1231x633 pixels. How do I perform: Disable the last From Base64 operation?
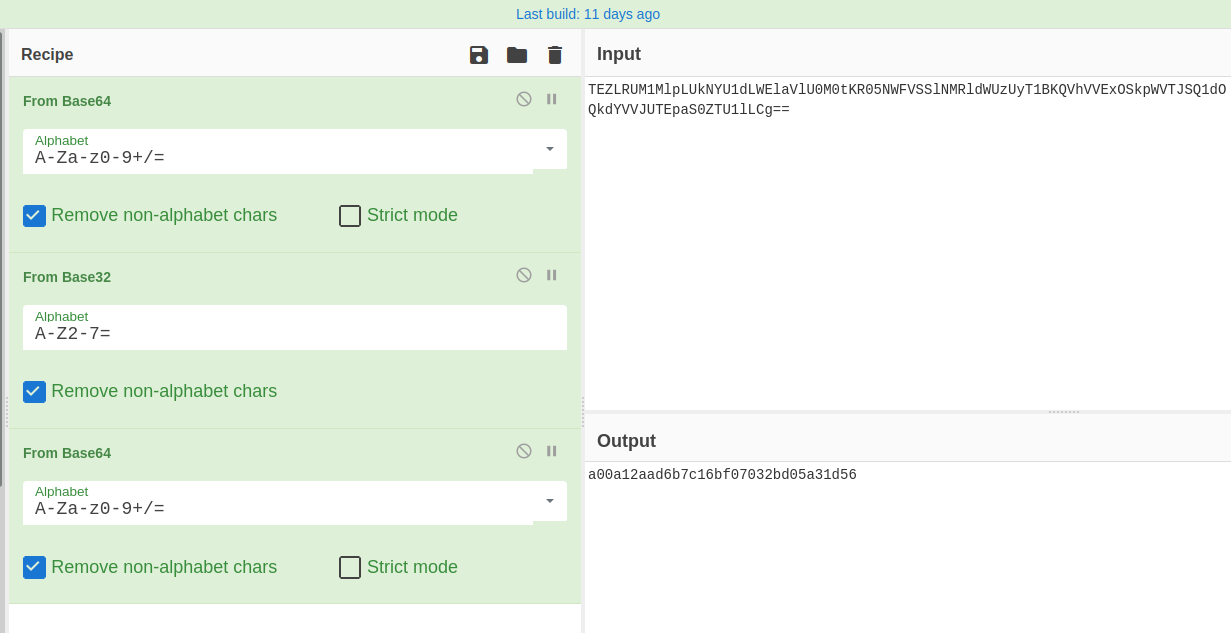pos(523,451)
